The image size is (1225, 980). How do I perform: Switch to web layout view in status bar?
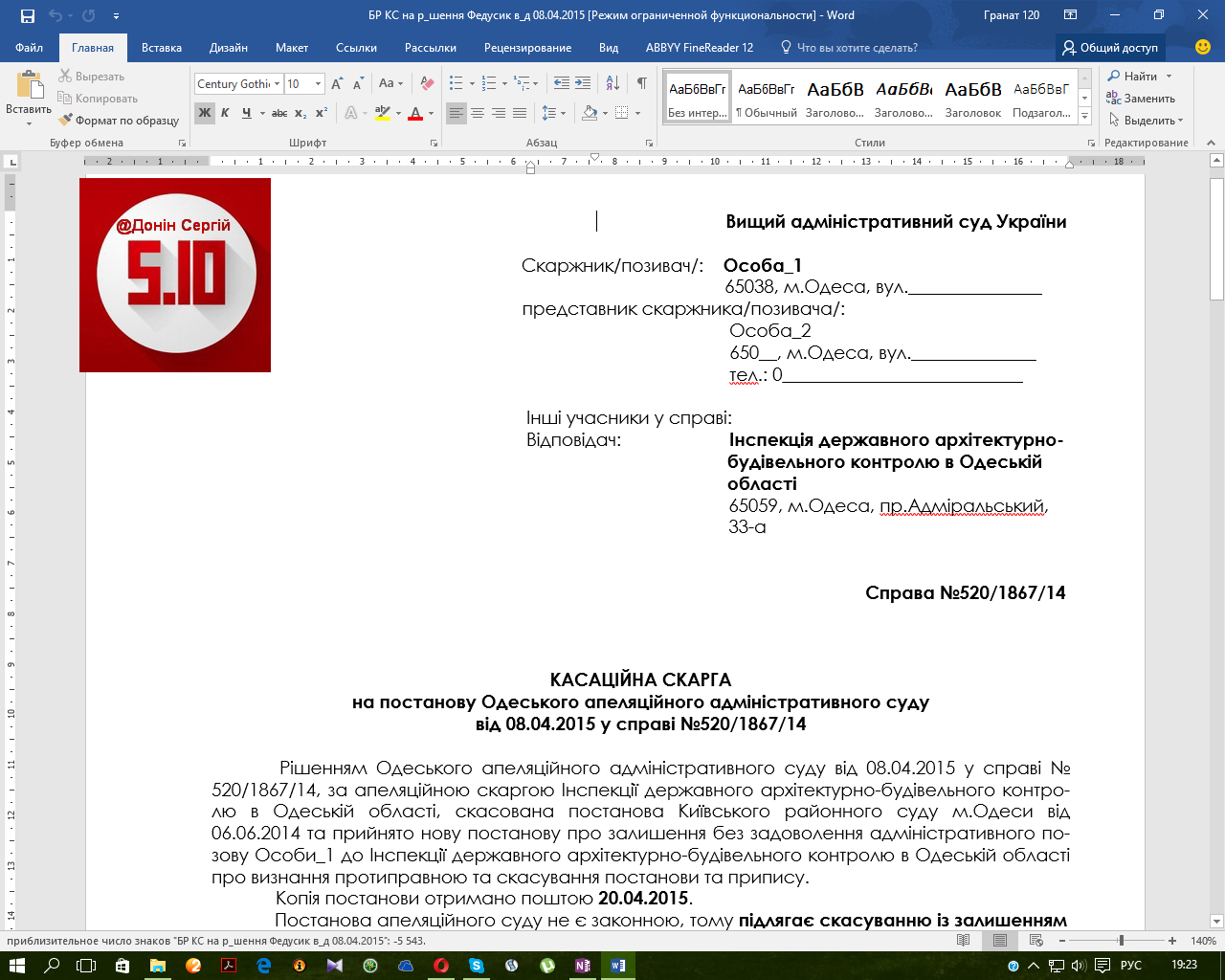pyautogui.click(x=1036, y=941)
